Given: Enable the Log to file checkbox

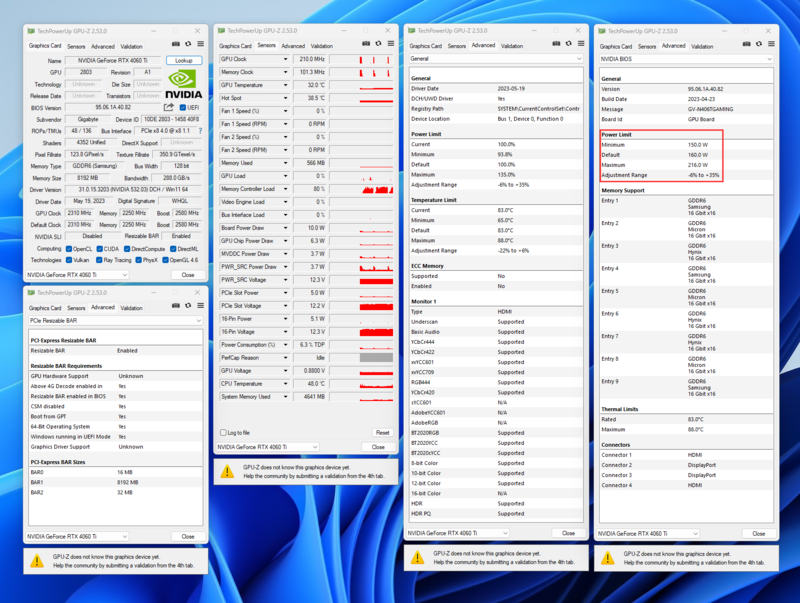Looking at the screenshot, I should [x=224, y=433].
